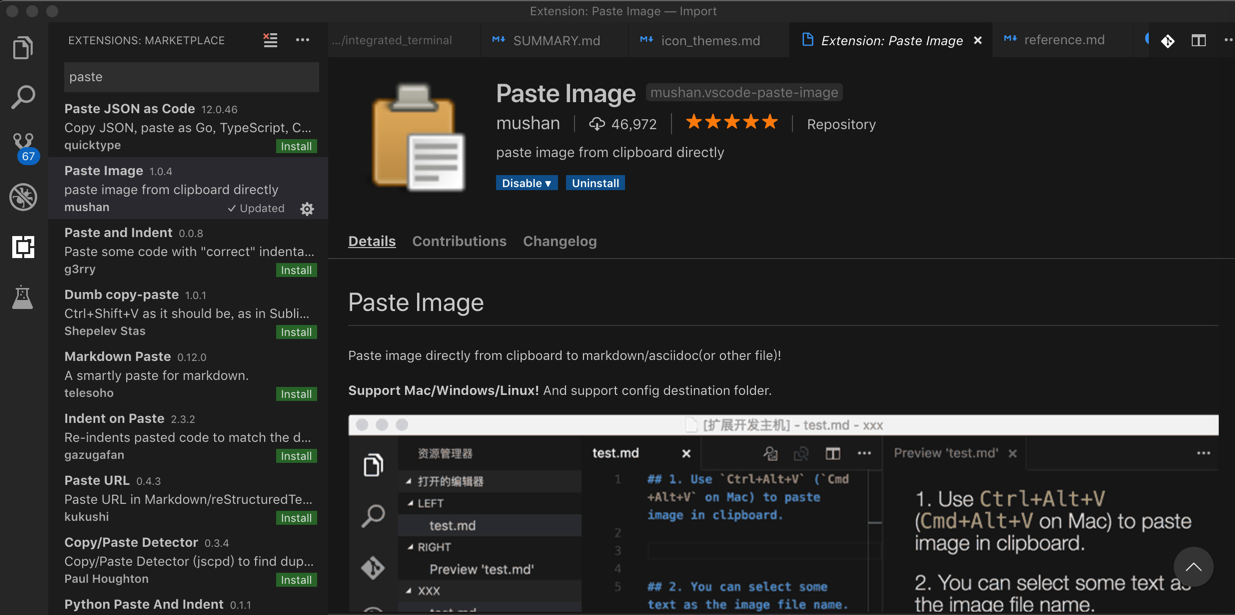
Task: Open the Repository link
Action: pos(841,124)
